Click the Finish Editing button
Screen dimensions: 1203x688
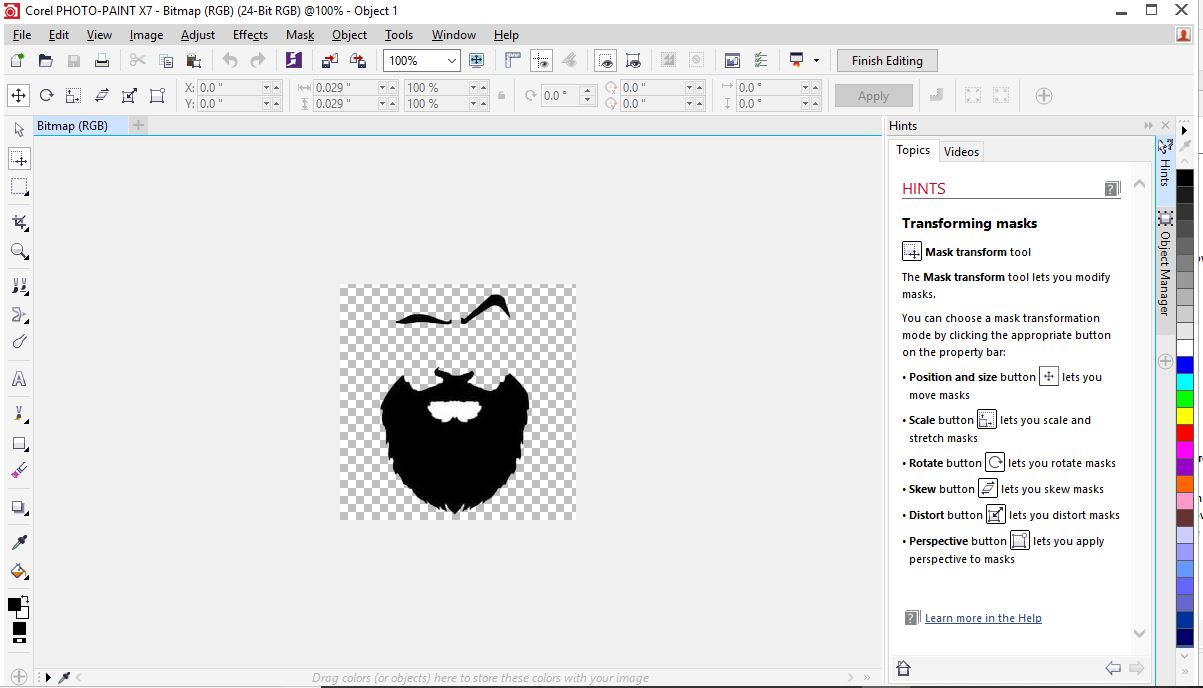click(886, 61)
